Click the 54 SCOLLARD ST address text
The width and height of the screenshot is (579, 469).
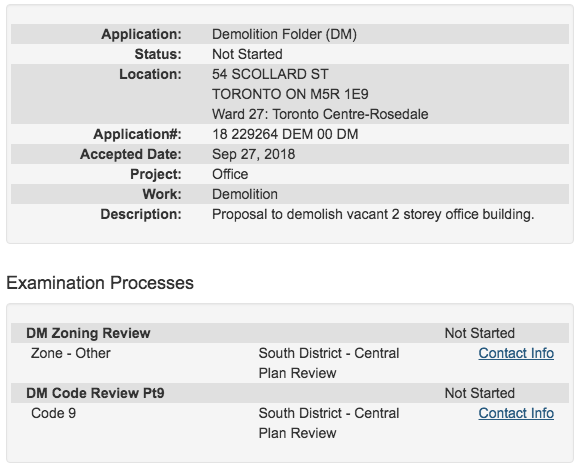[270, 74]
